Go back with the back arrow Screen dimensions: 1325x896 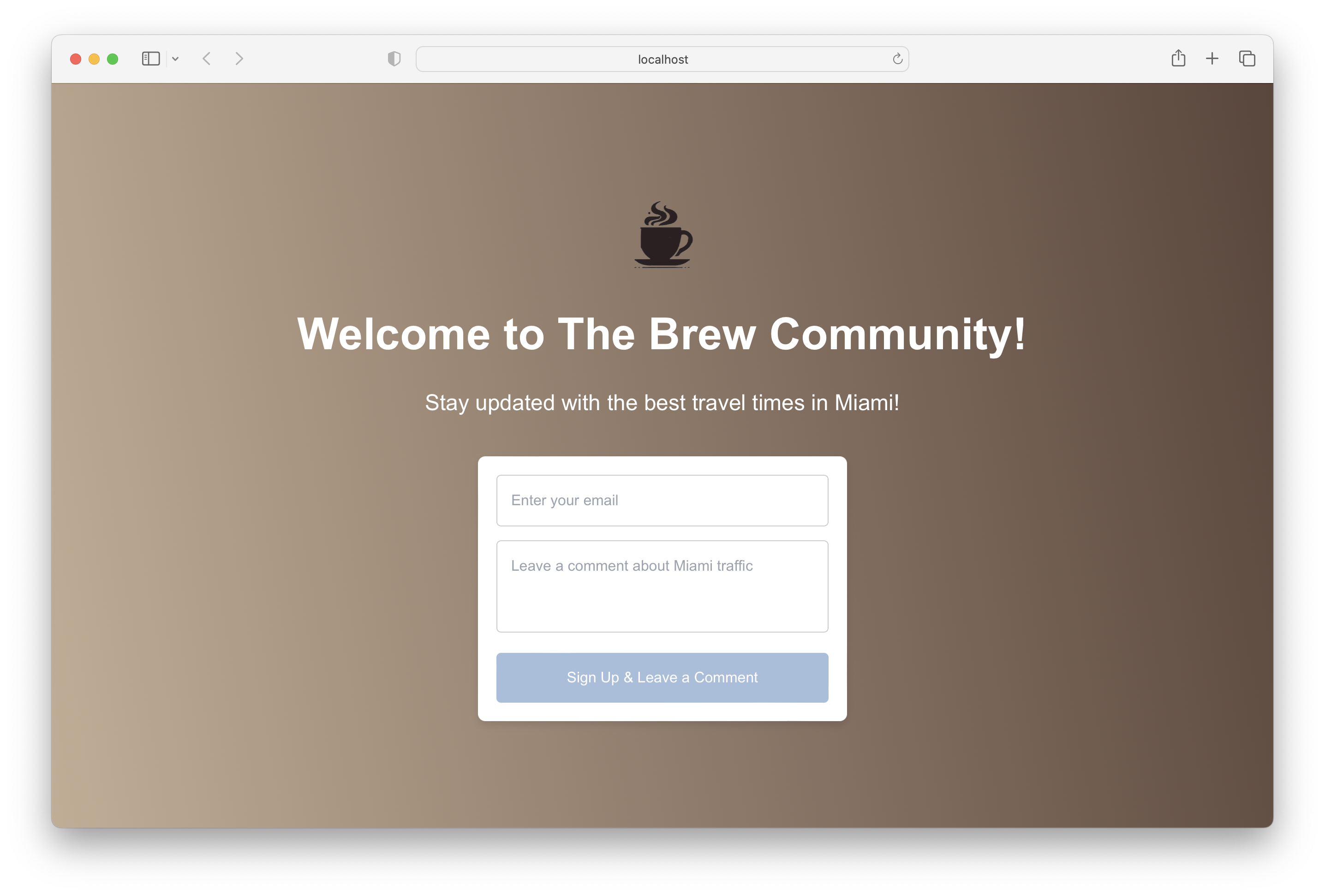click(207, 59)
